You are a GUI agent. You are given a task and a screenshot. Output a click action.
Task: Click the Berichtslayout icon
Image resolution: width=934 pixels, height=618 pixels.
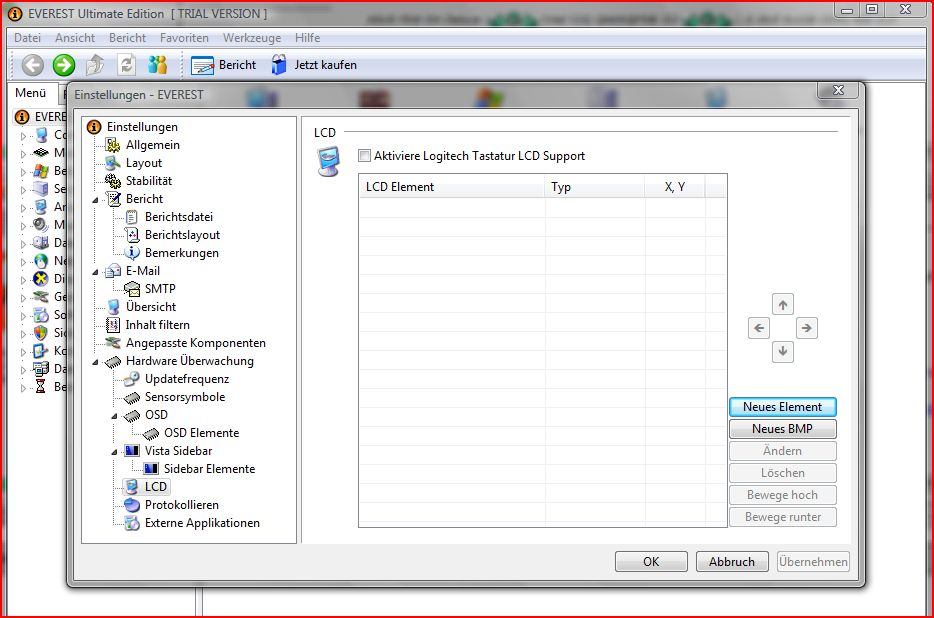point(132,235)
